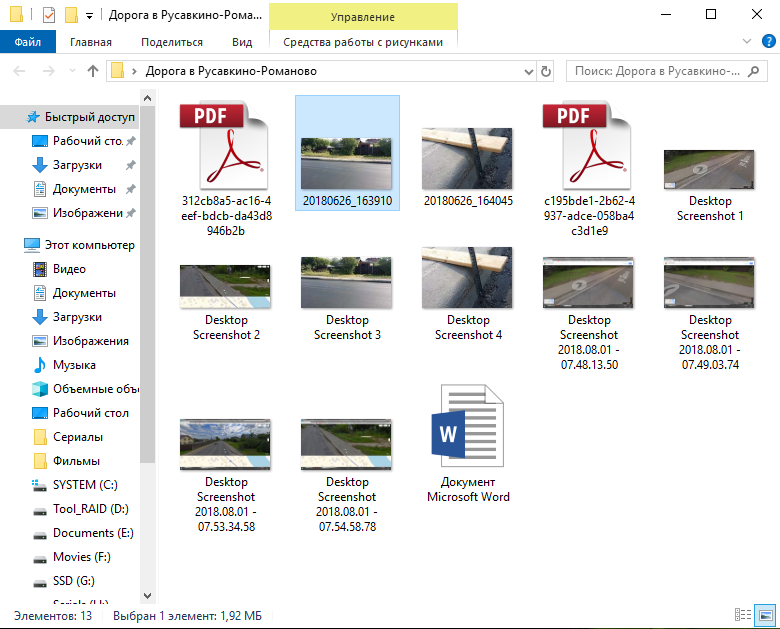Open the Файл ribbon tab
This screenshot has width=780, height=629.
(28, 42)
